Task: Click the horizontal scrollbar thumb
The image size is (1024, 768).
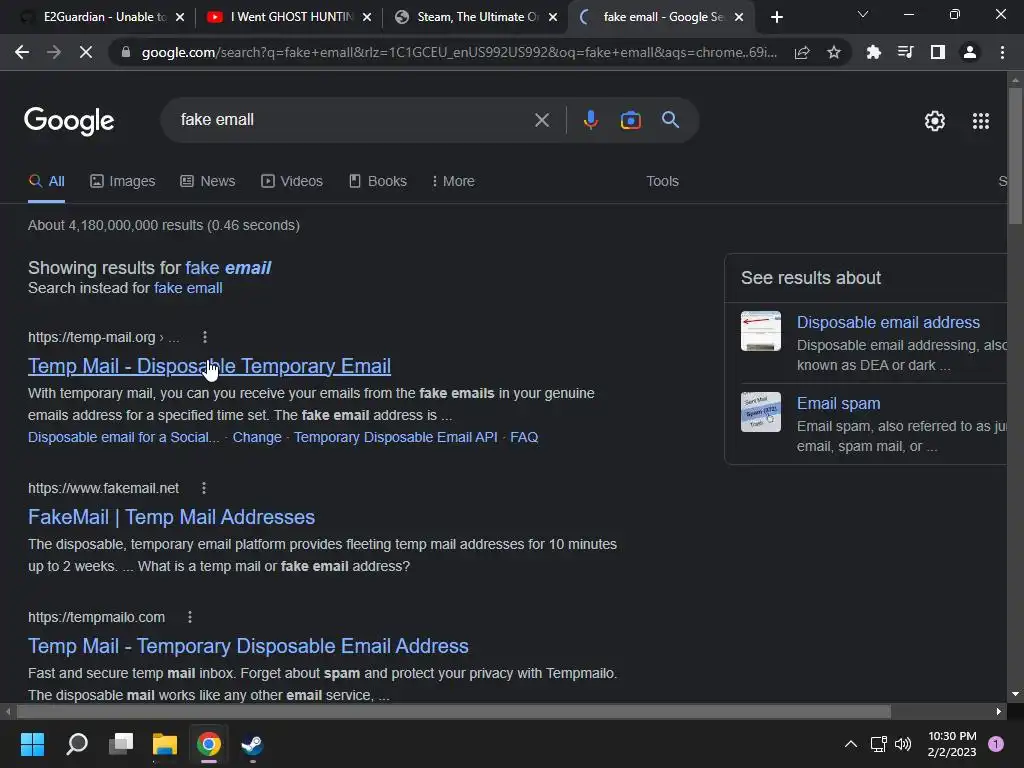Action: point(453,711)
